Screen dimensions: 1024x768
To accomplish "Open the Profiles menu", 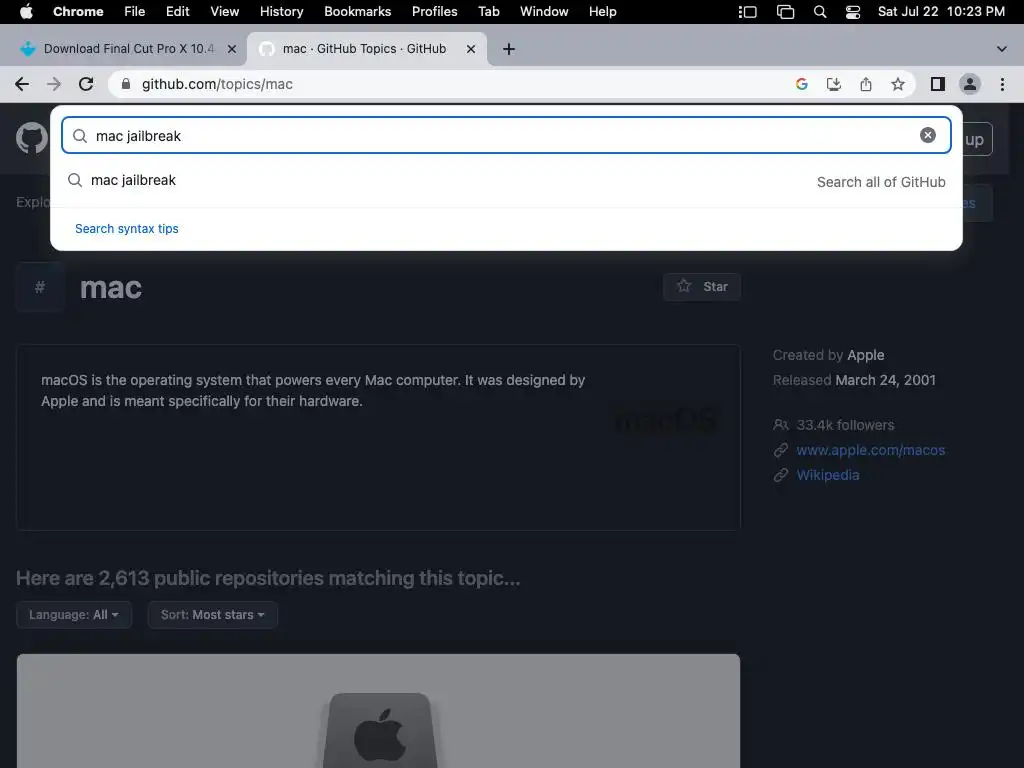I will [x=434, y=12].
